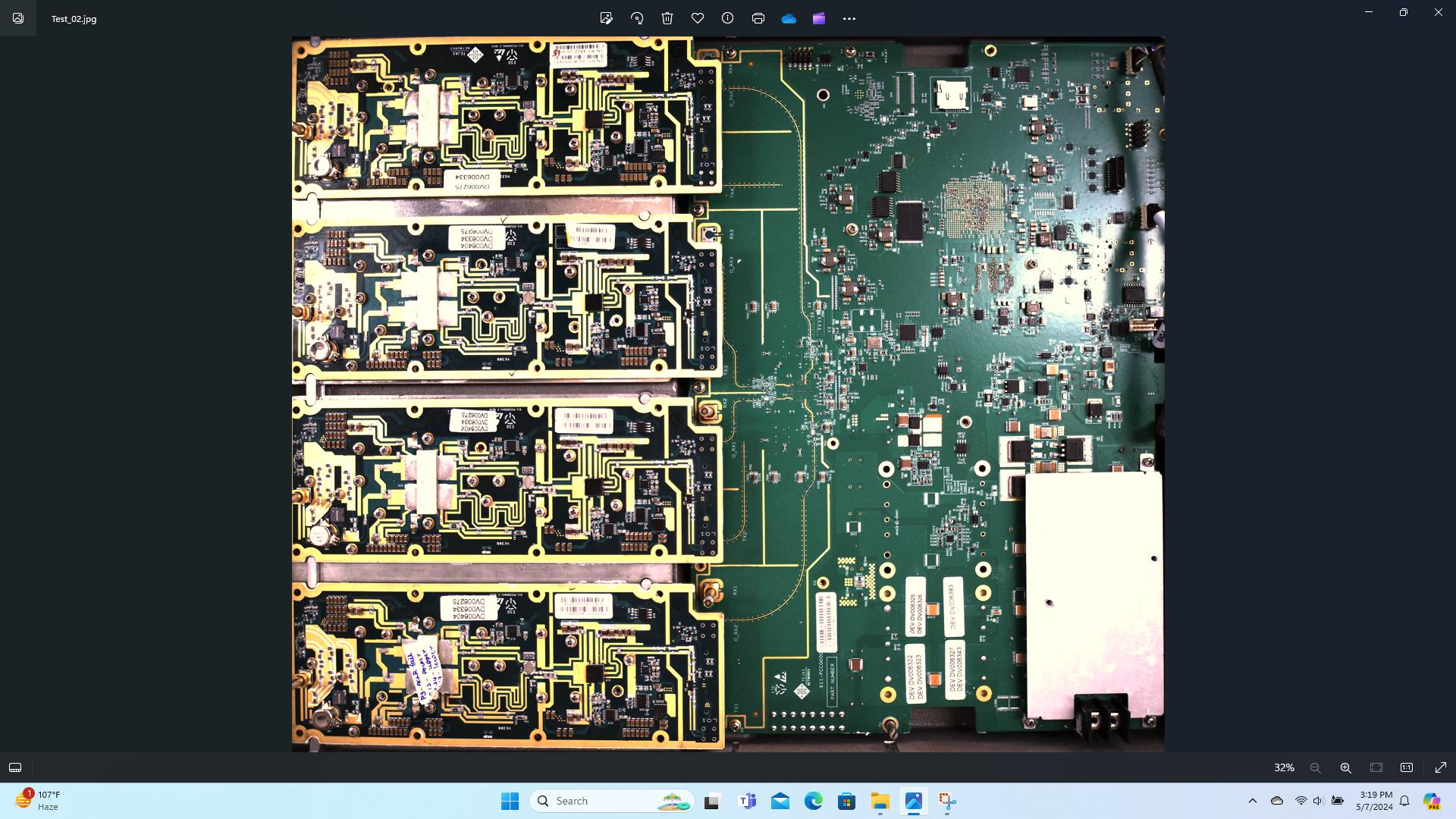Click the circuit board photo
The width and height of the screenshot is (1456, 819).
728,394
